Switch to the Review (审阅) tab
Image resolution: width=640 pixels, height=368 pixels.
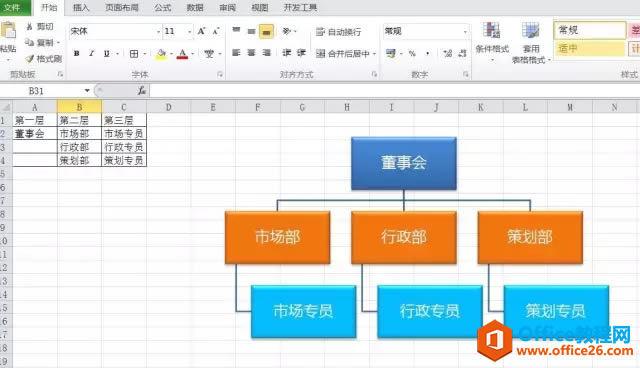coord(227,7)
